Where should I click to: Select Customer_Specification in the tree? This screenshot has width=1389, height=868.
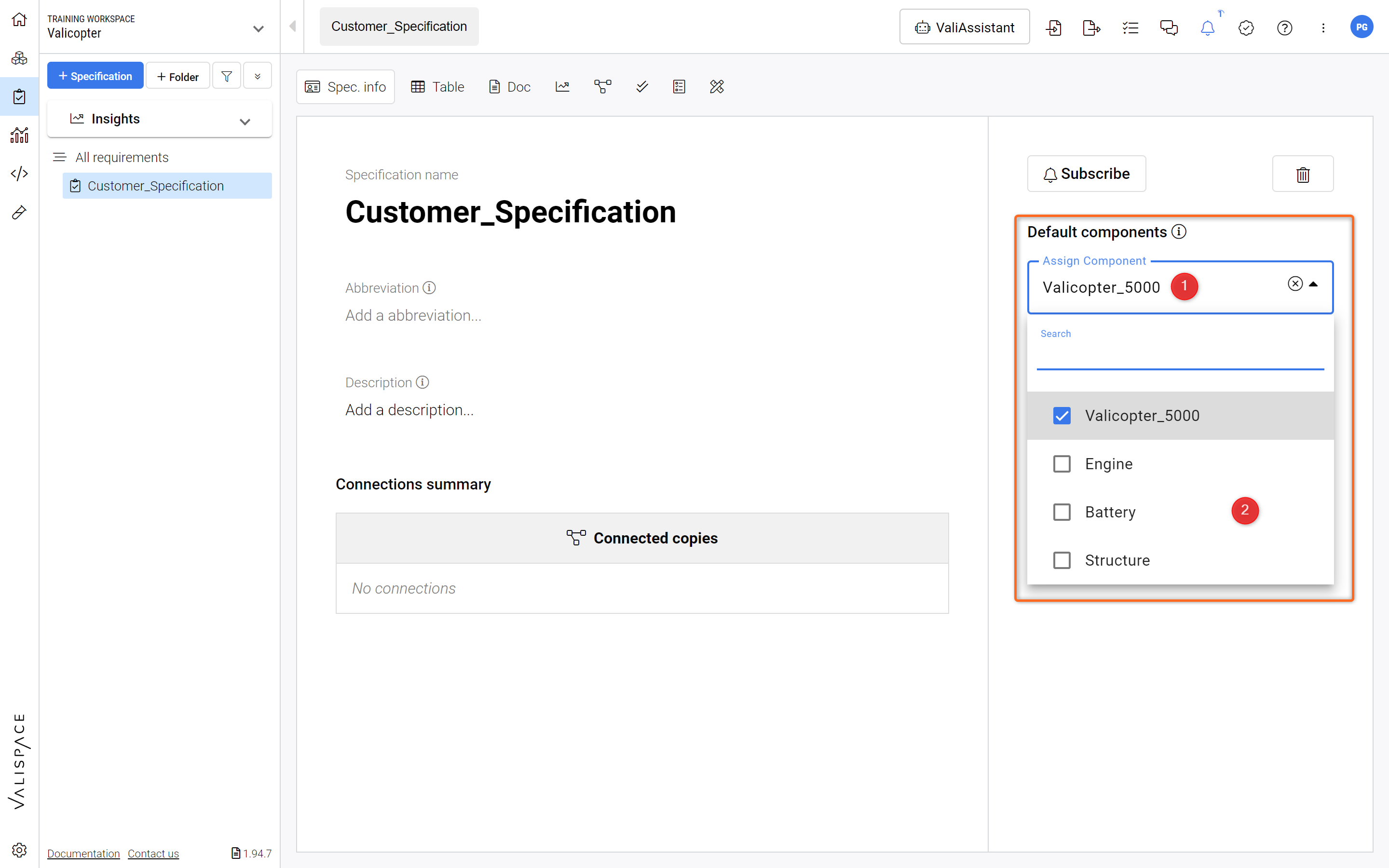pos(167,186)
